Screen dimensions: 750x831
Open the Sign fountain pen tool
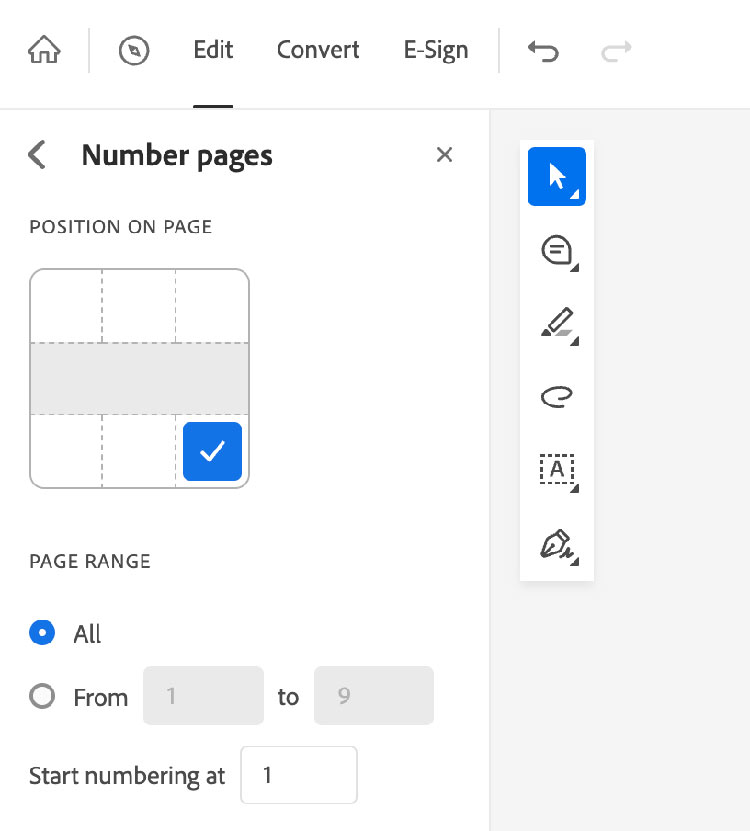[557, 544]
